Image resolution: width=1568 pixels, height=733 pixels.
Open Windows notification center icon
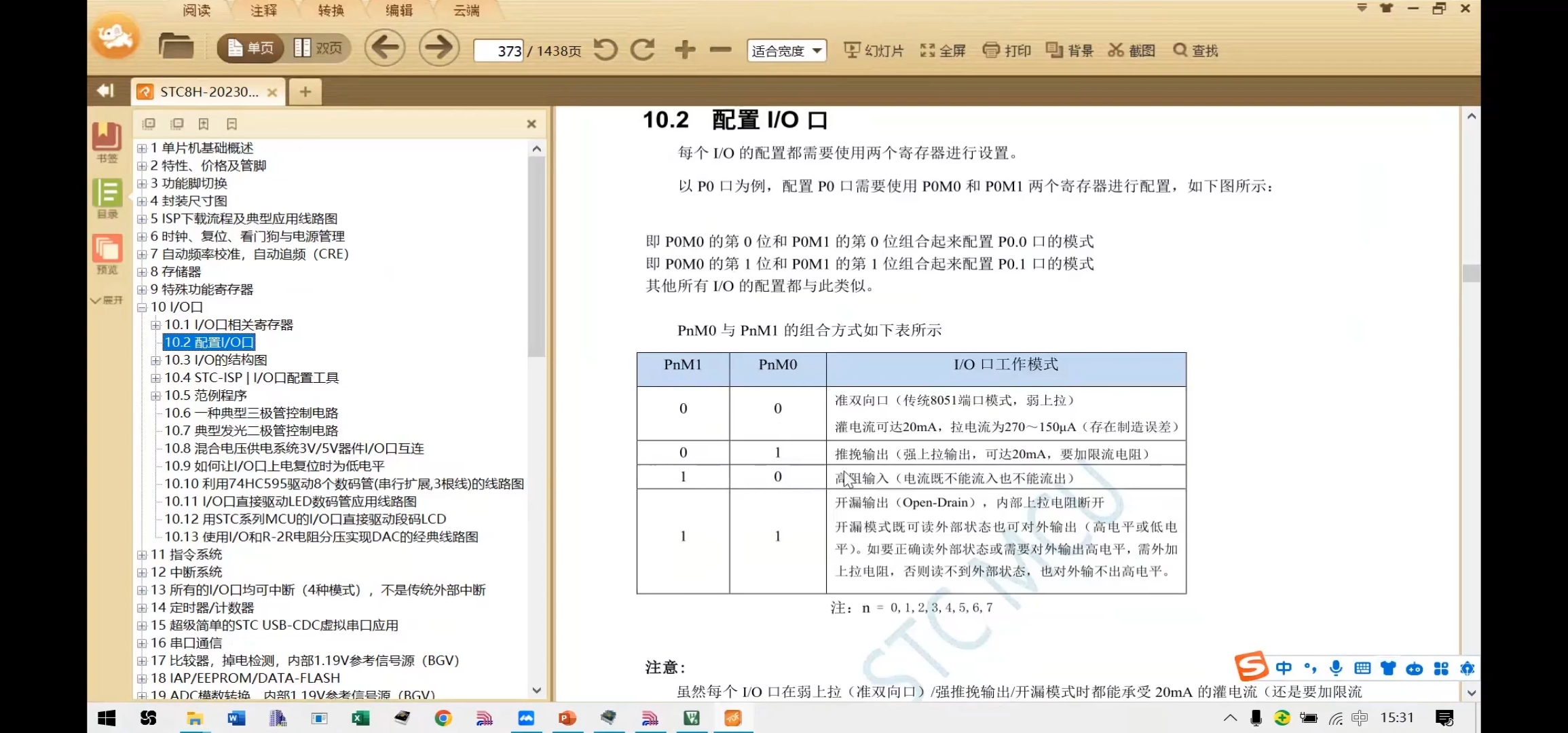pyautogui.click(x=1445, y=718)
